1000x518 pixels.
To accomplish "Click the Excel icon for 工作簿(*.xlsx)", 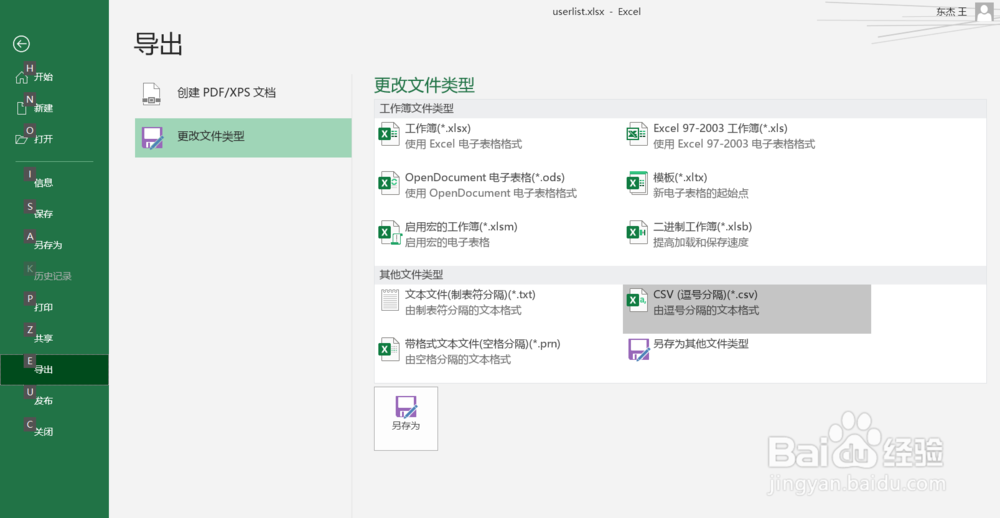I will click(389, 135).
